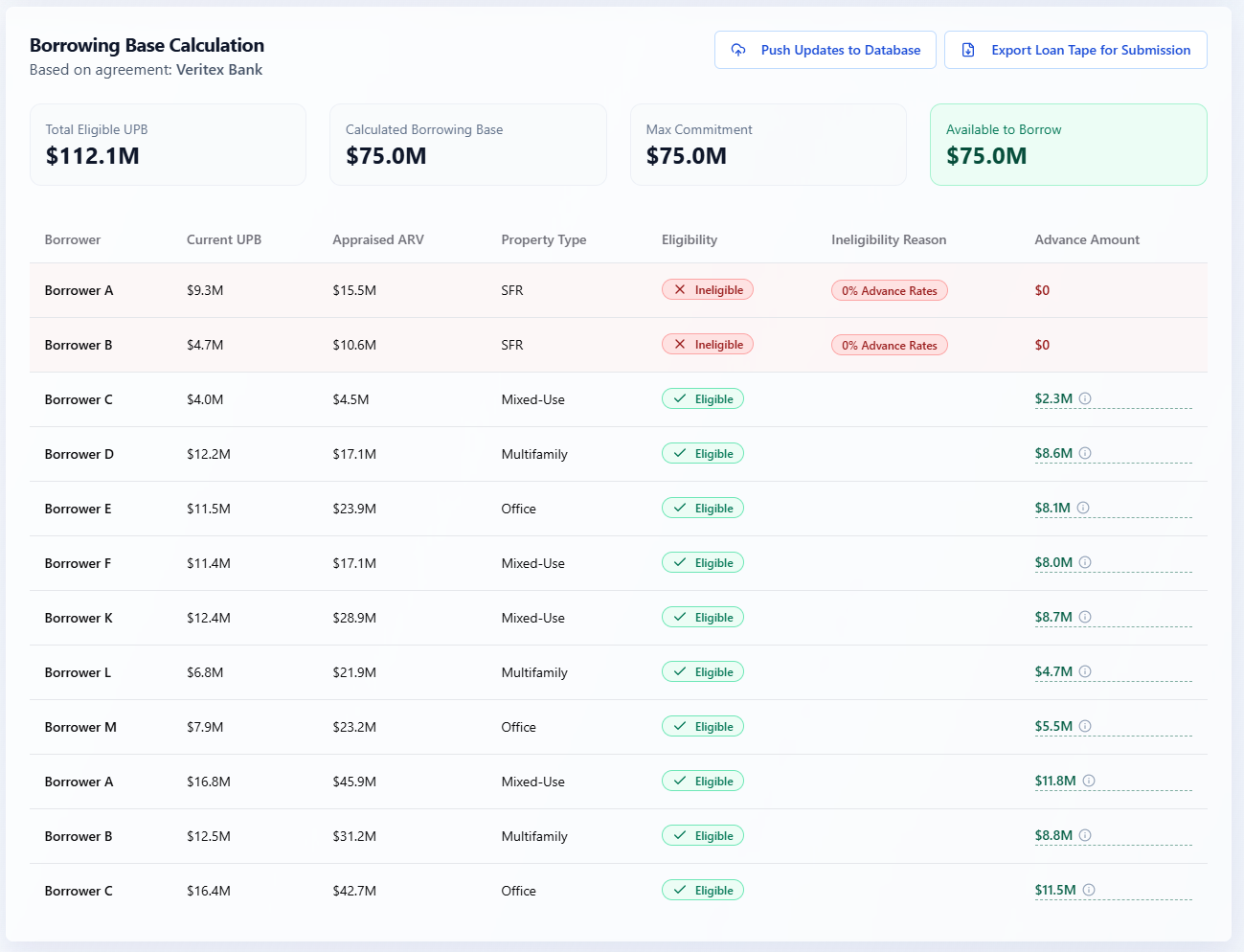This screenshot has height=952, width=1244.
Task: Click the info icon beside Borrower E's $8.1M advance
Action: tap(1083, 508)
